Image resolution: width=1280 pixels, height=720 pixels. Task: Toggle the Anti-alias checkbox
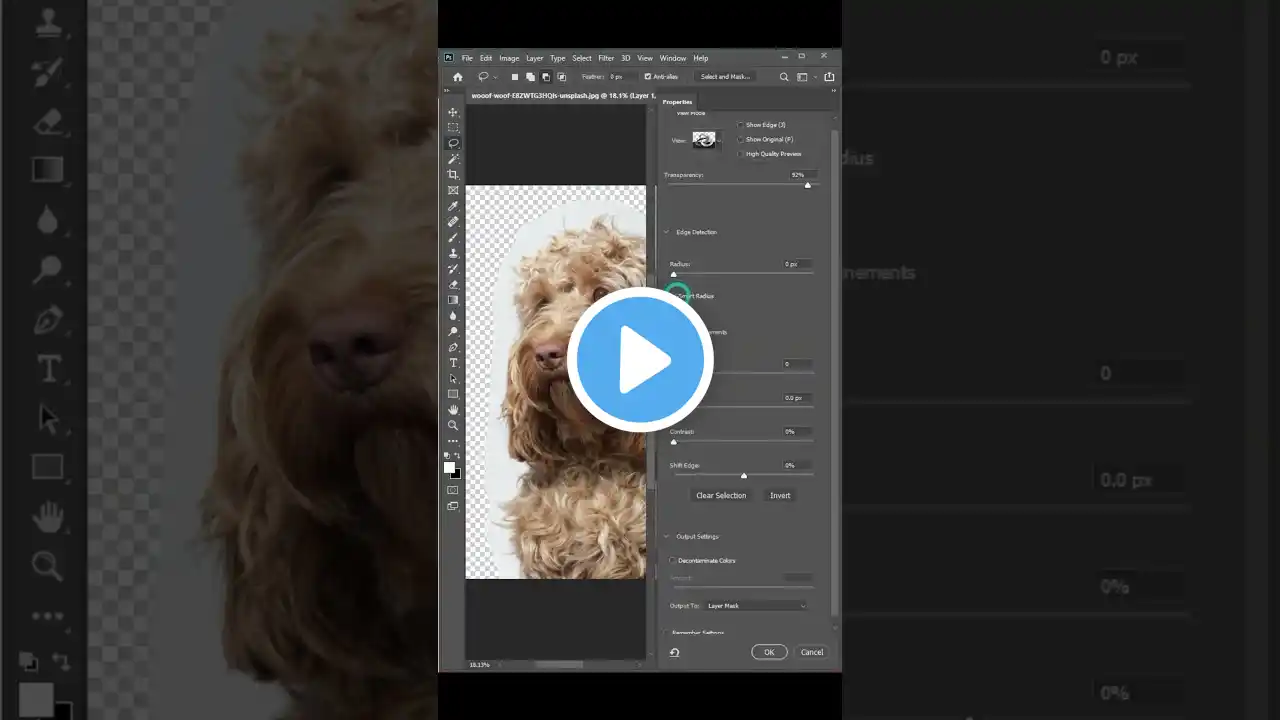click(x=648, y=77)
